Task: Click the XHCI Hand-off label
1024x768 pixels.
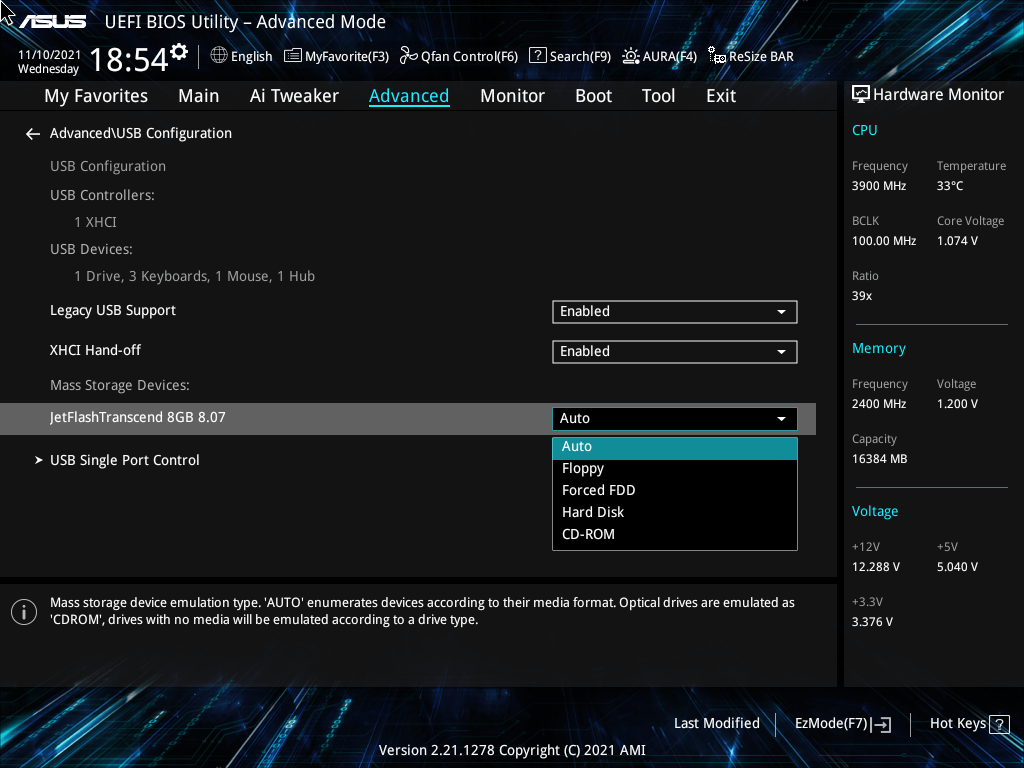Action: 95,351
